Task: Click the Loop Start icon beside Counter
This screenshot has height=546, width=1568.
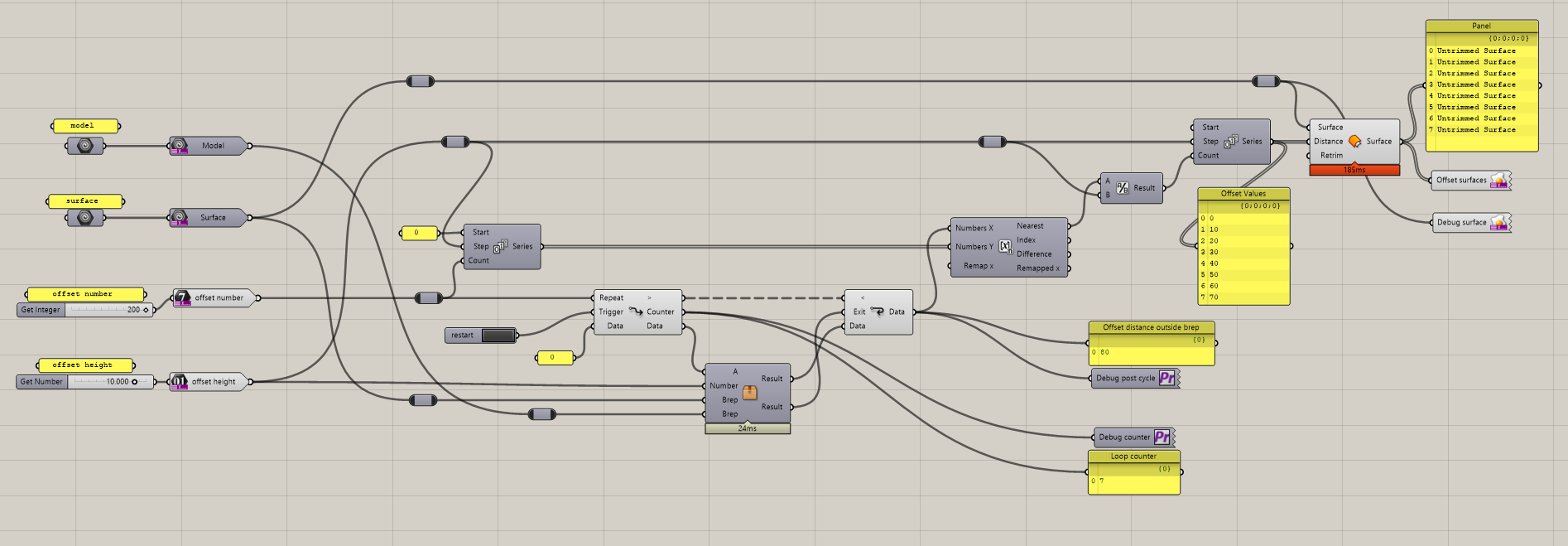Action: pos(636,312)
